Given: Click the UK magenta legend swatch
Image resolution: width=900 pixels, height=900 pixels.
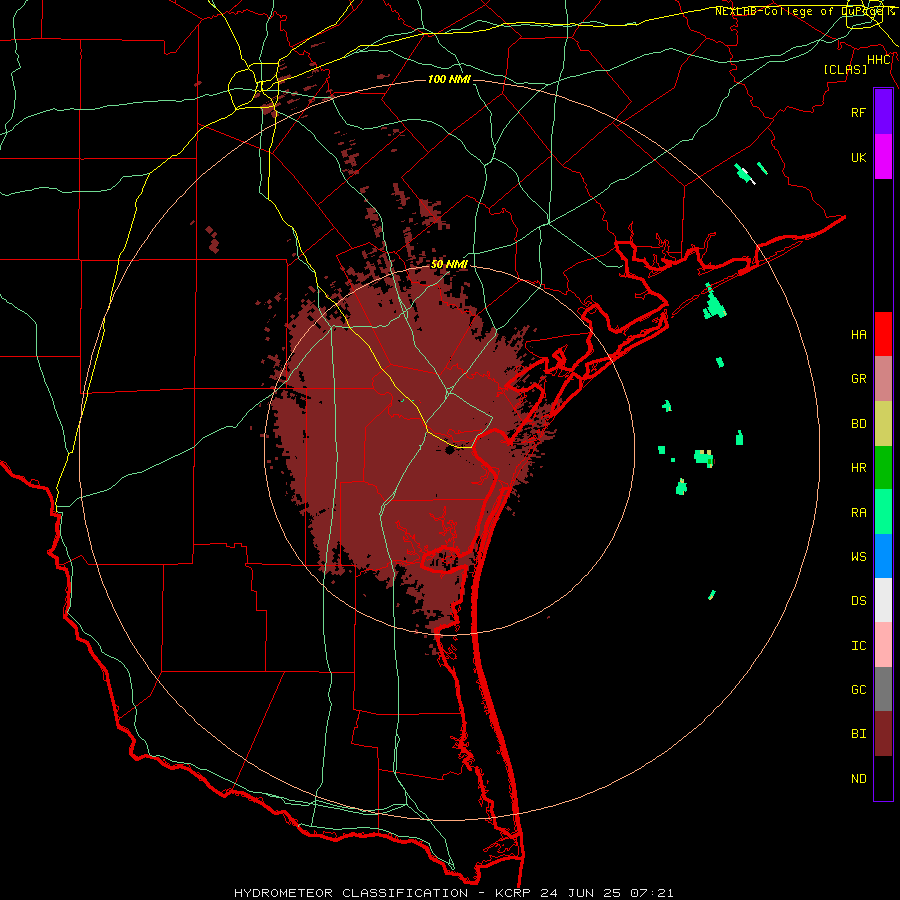Looking at the screenshot, I should coord(883,157).
